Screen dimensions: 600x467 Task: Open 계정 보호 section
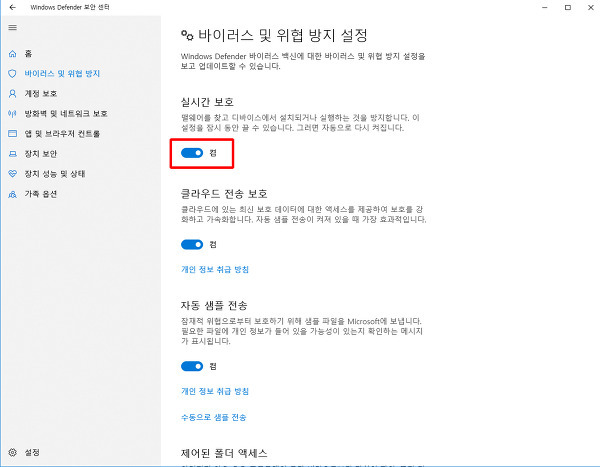click(x=41, y=93)
